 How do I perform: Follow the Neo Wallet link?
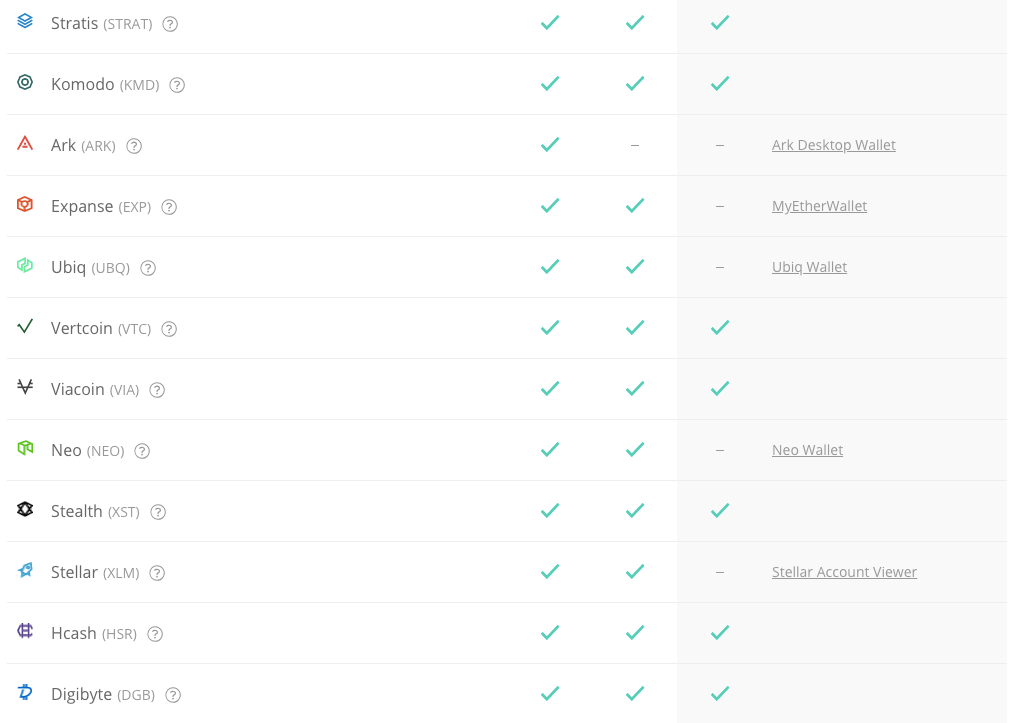coord(807,450)
